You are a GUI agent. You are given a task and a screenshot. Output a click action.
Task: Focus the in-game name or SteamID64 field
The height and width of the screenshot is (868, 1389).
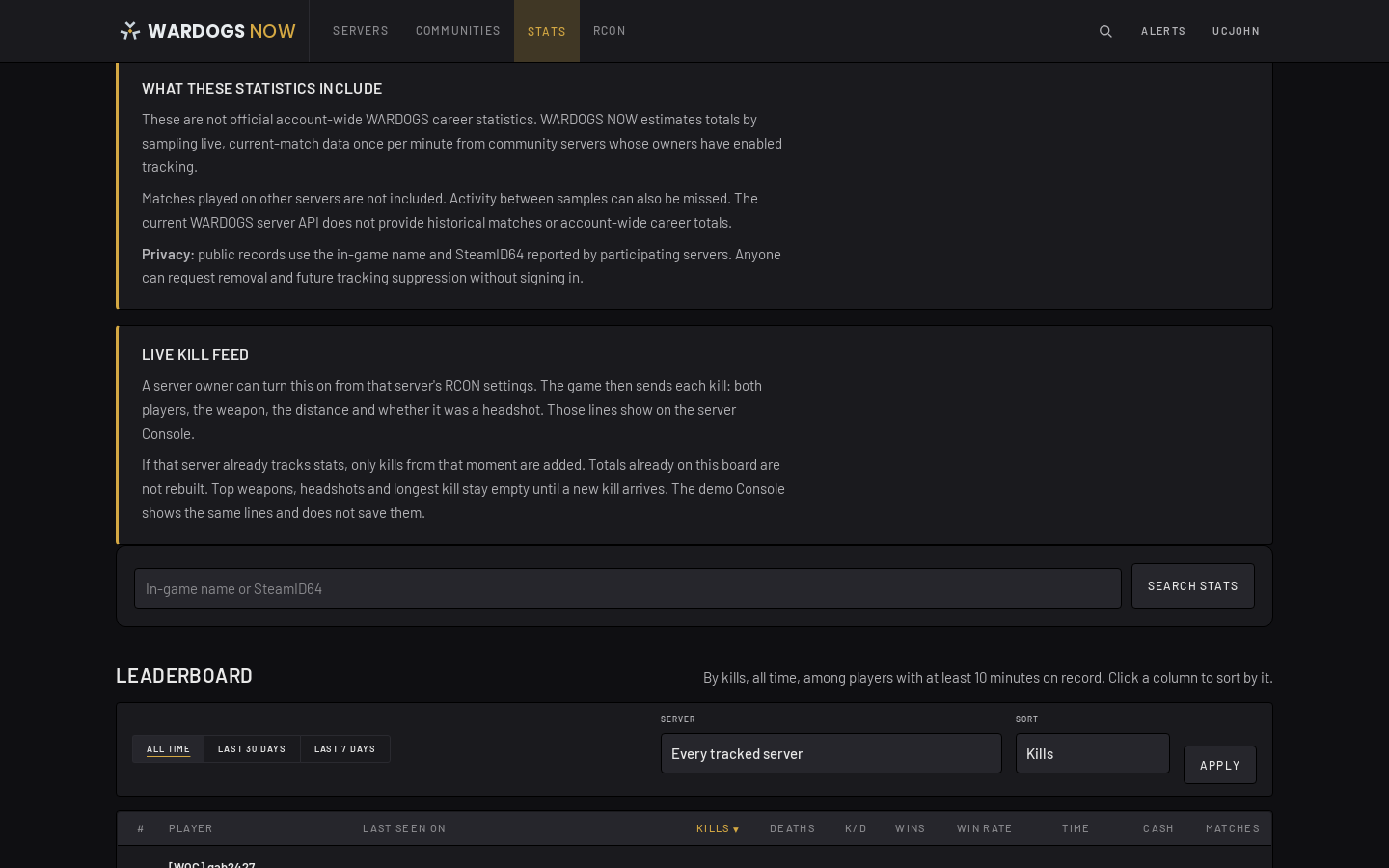pyautogui.click(x=628, y=588)
